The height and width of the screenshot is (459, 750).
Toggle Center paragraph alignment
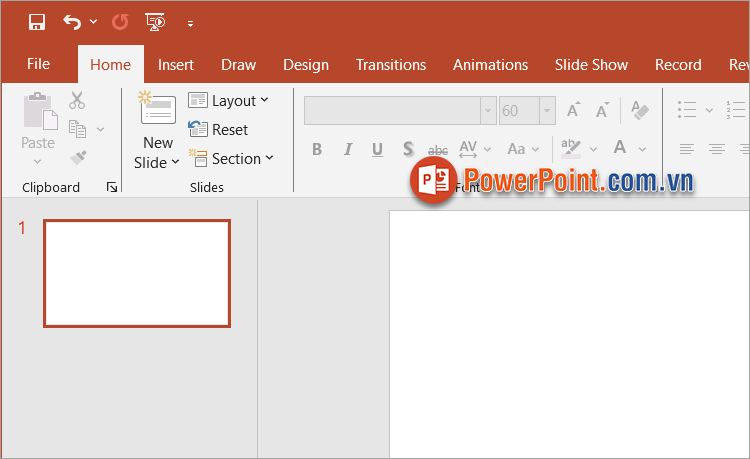tap(717, 149)
